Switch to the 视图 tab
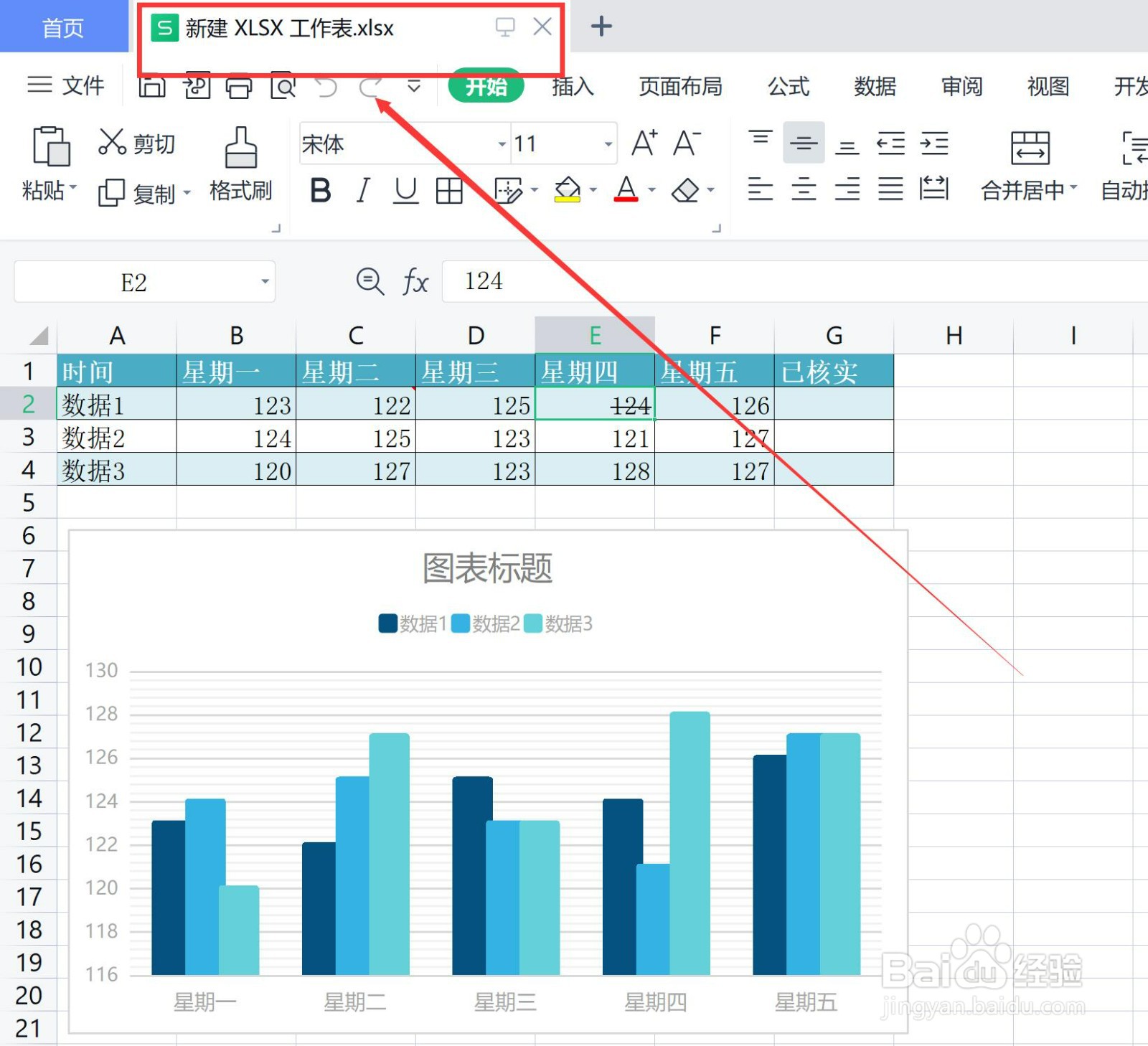The image size is (1148, 1046). click(x=1048, y=87)
